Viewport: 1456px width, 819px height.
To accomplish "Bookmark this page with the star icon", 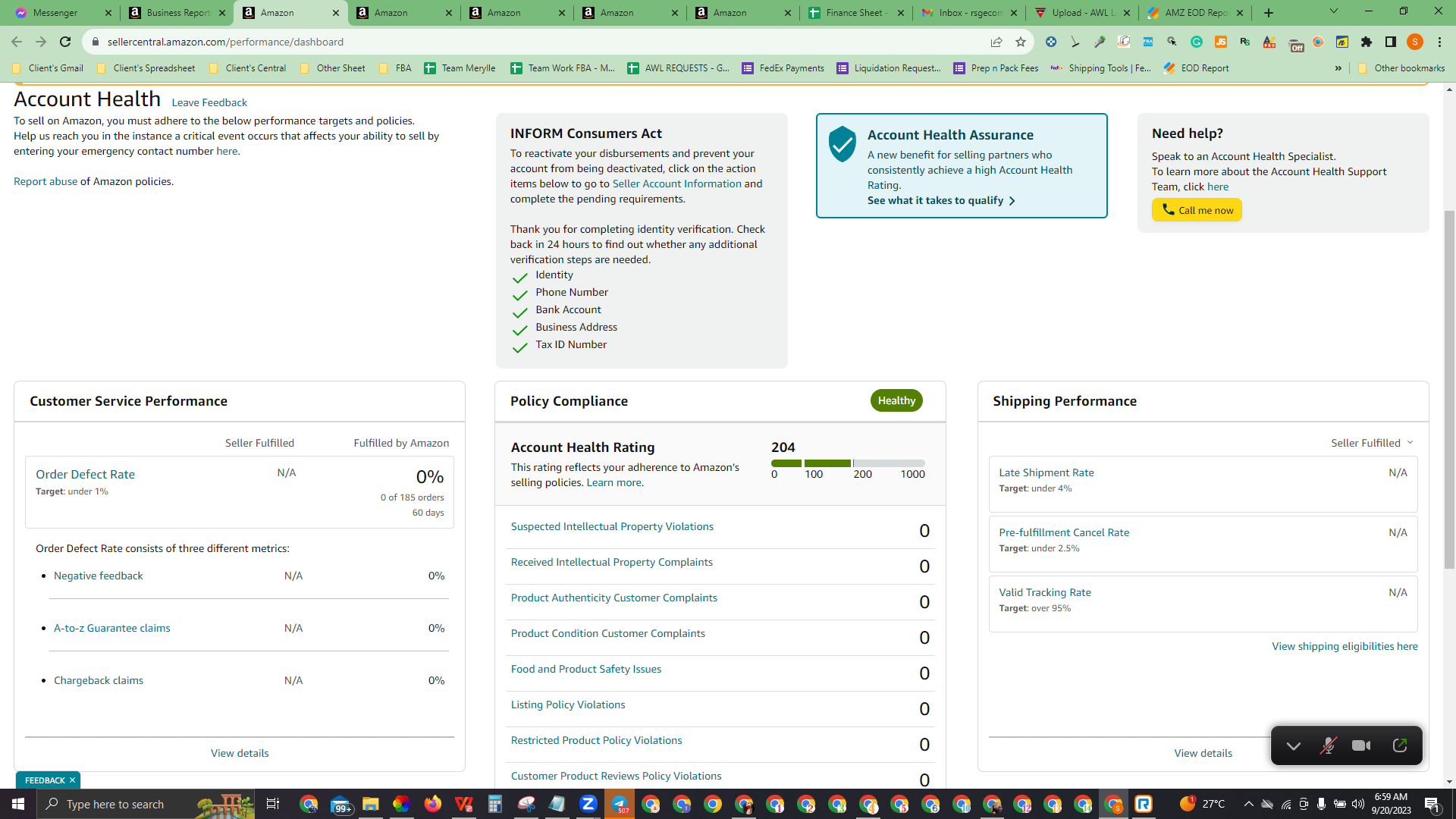I will point(1021,42).
